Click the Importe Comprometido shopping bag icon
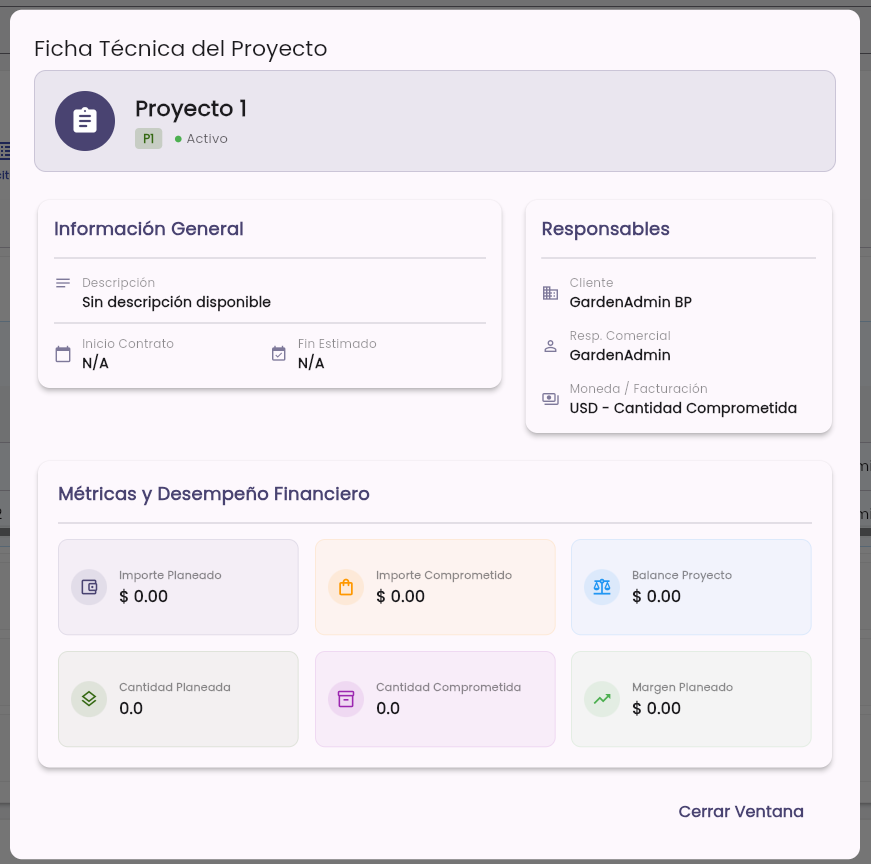 pos(346,587)
